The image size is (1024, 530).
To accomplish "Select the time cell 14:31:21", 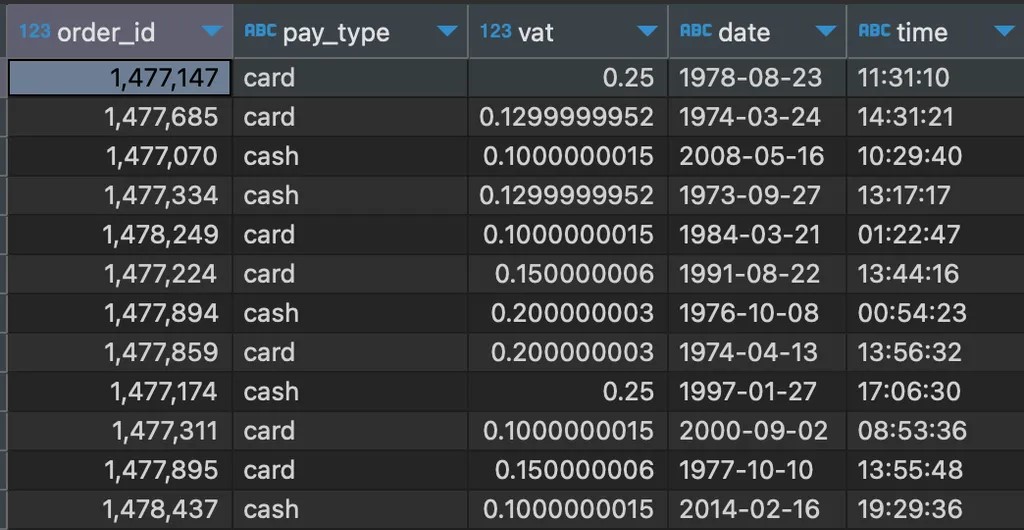I will [935, 117].
